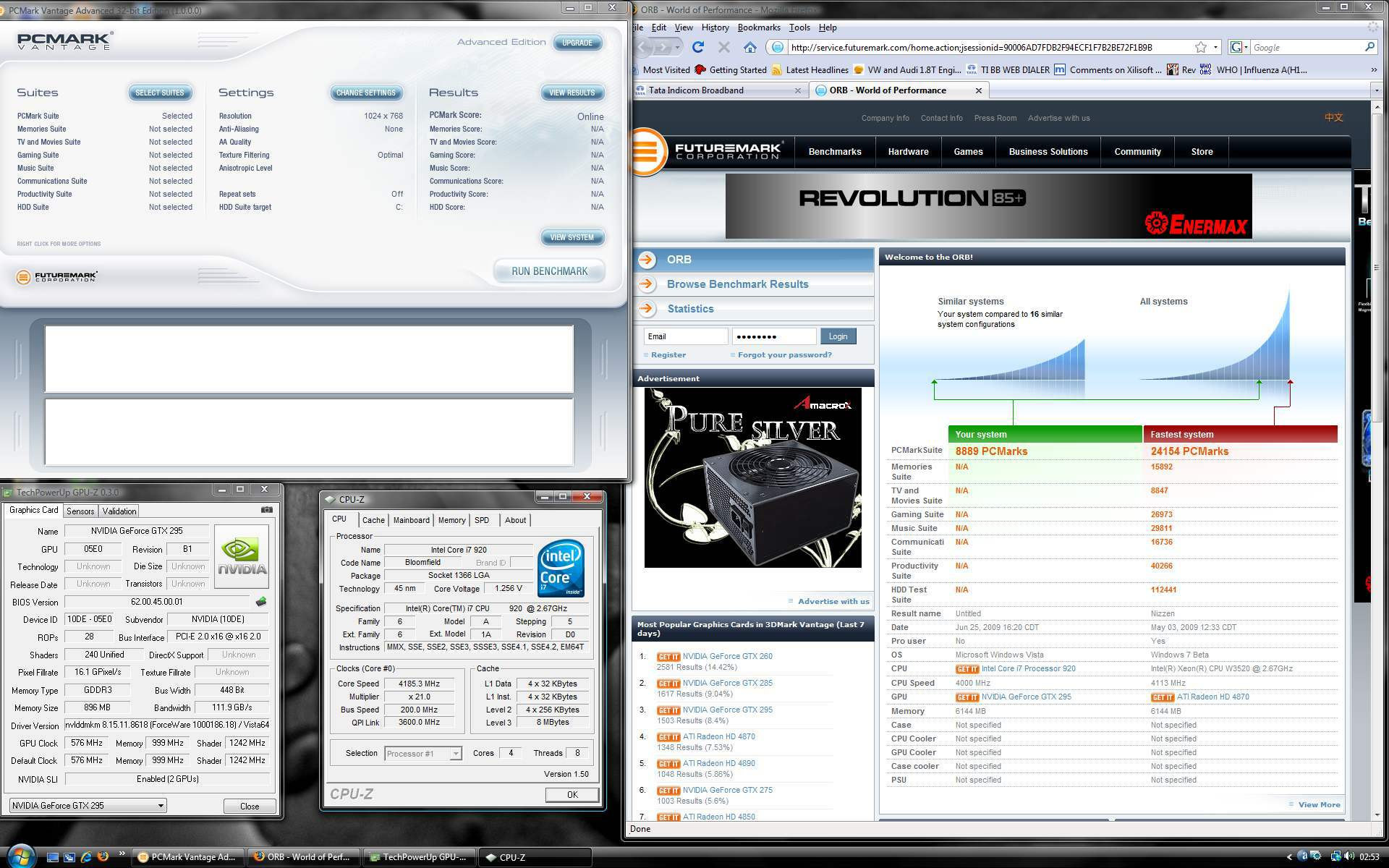Click the GET IT badge beside GeForce GTX 260

click(668, 657)
